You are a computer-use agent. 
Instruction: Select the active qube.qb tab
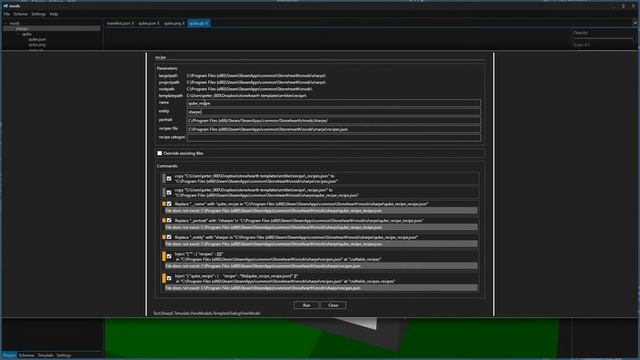click(199, 23)
